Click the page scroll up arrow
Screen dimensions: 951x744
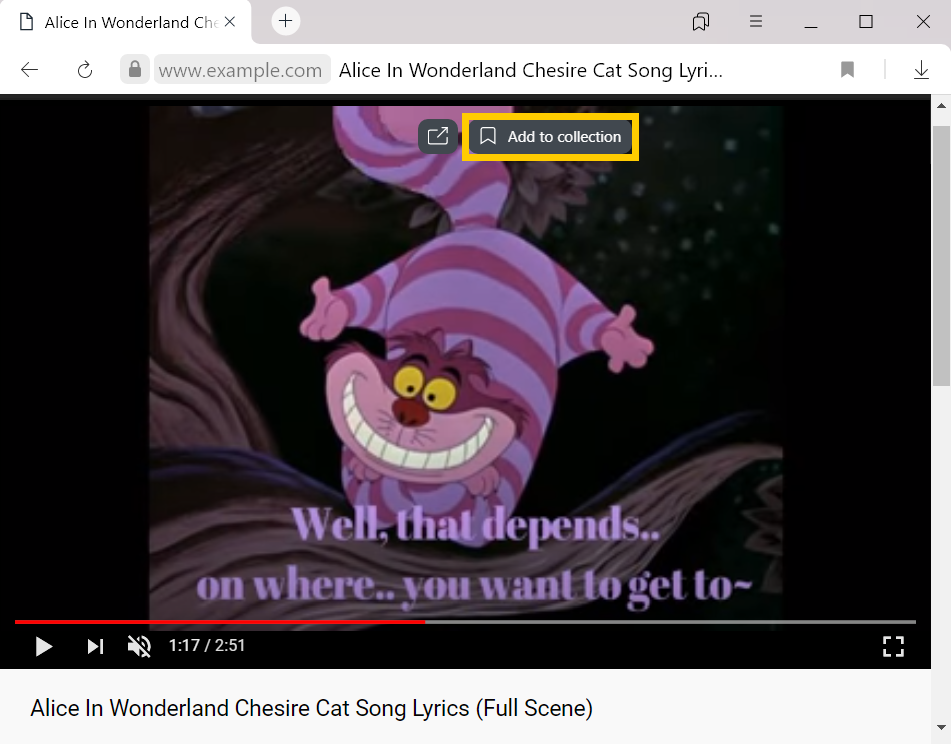click(x=941, y=106)
